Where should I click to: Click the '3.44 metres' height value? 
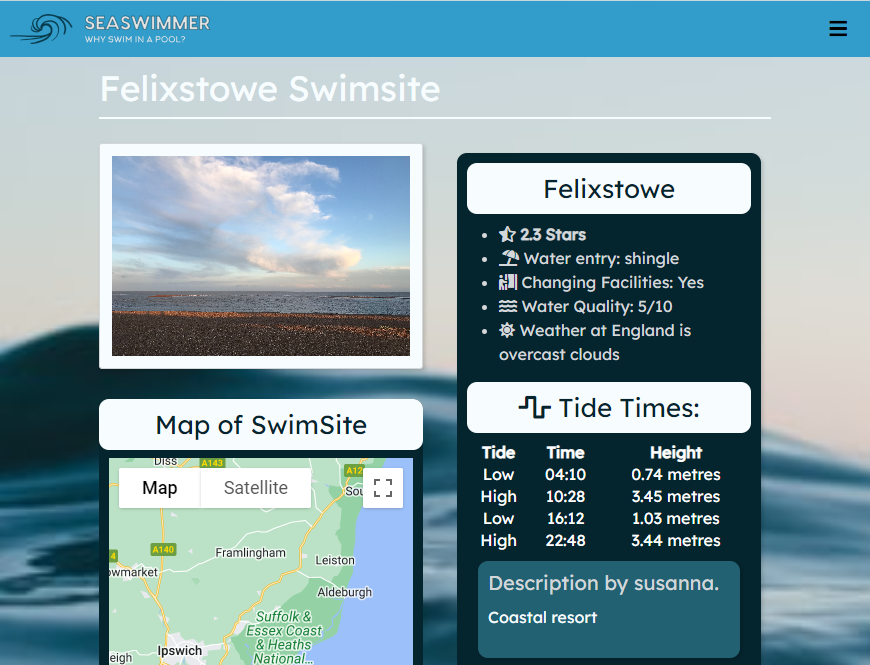[x=676, y=540]
